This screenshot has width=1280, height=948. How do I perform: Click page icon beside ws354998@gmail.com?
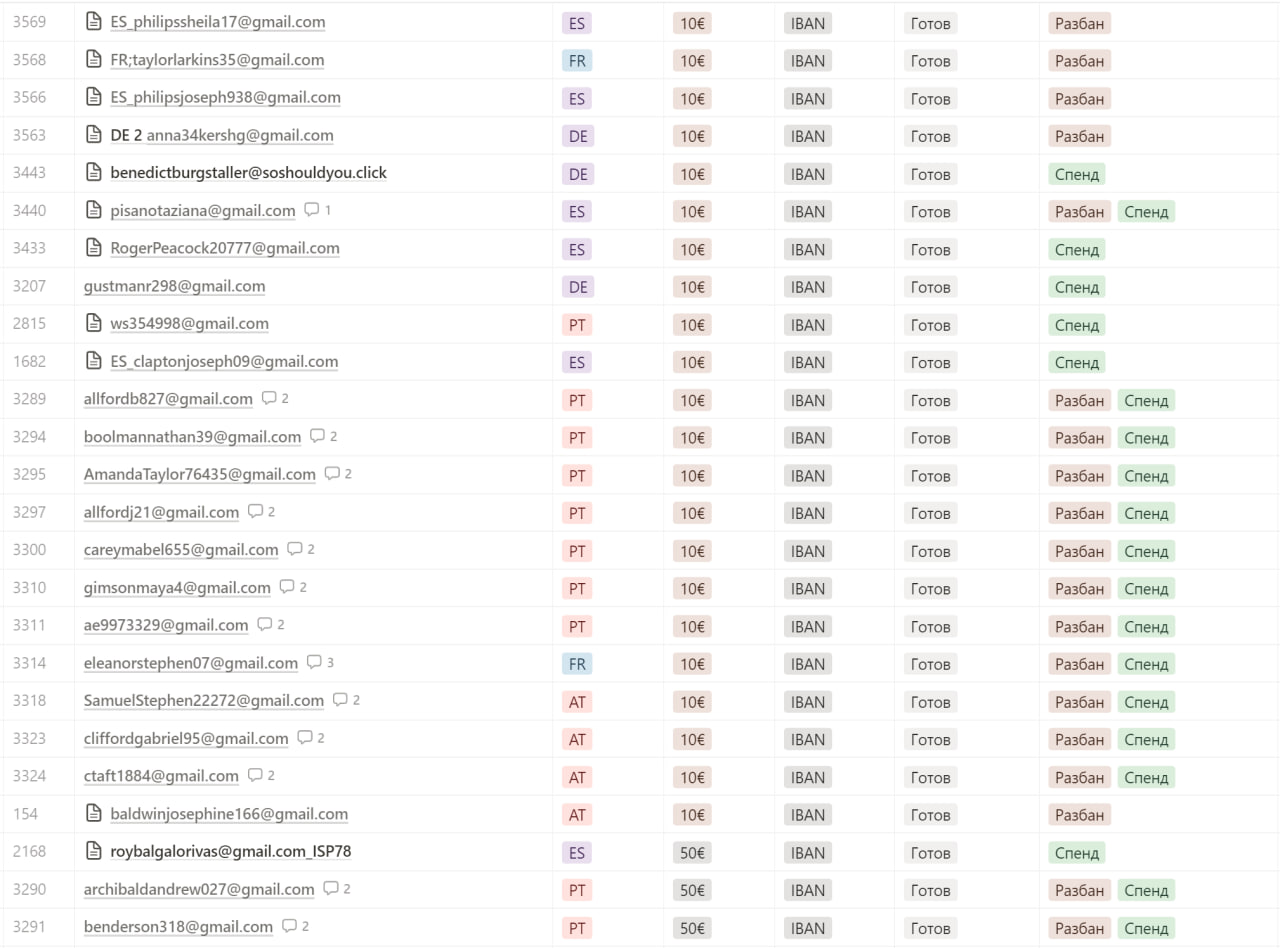tap(94, 324)
